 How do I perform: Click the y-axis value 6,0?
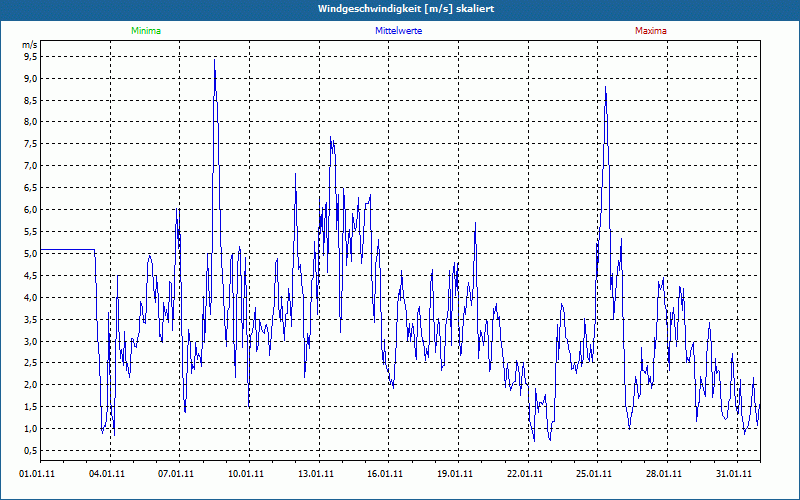(31, 210)
